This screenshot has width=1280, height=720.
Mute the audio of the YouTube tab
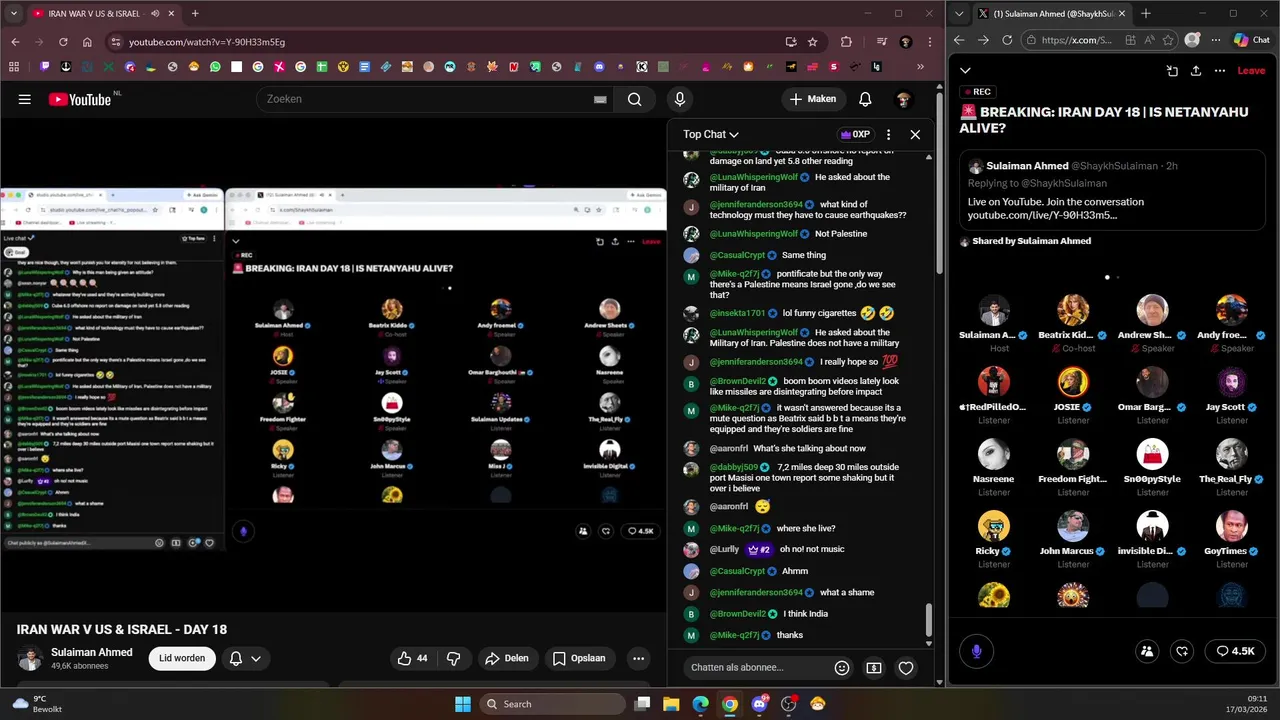[155, 14]
